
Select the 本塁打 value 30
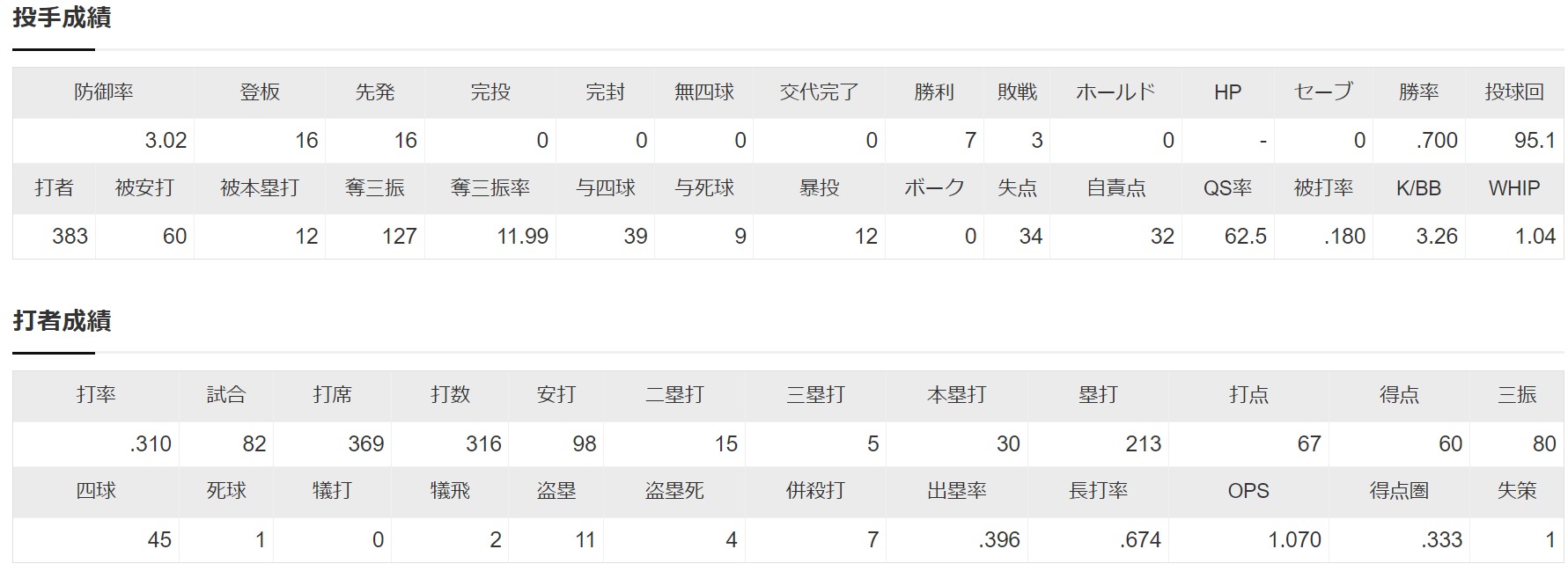(x=956, y=443)
